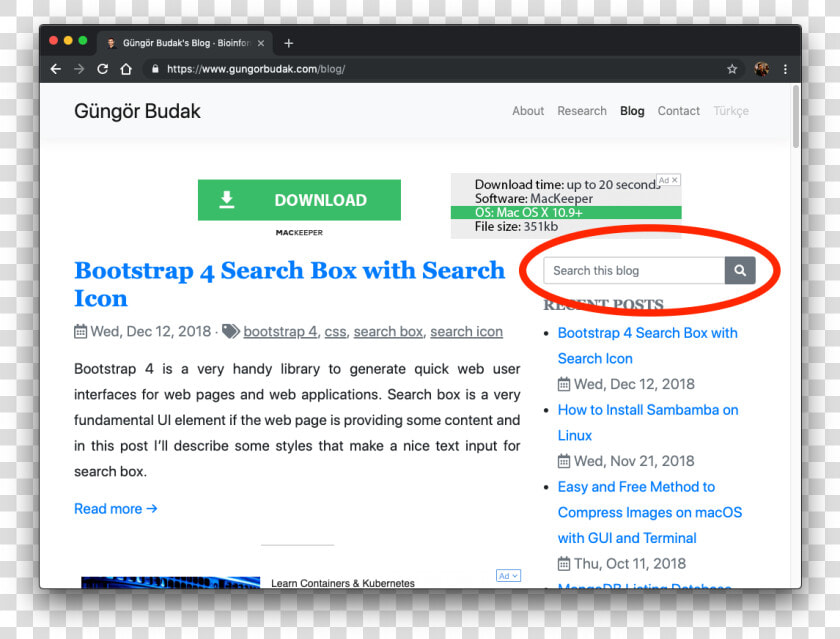
Task: Open recent post How to Install Sambamba on Linux
Action: point(648,423)
